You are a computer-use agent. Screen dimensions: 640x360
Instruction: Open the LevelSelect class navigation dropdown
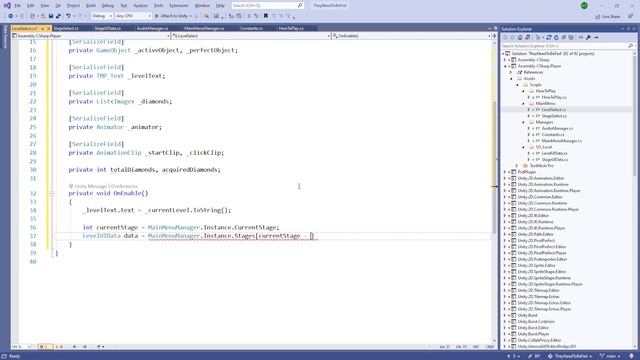click(x=251, y=36)
